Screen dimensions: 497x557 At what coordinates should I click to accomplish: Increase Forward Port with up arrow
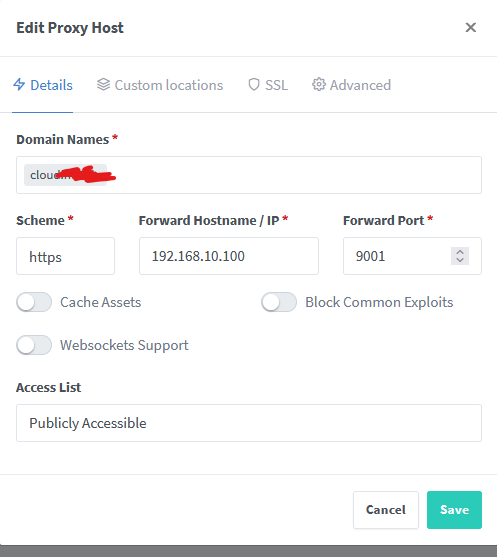(460, 252)
